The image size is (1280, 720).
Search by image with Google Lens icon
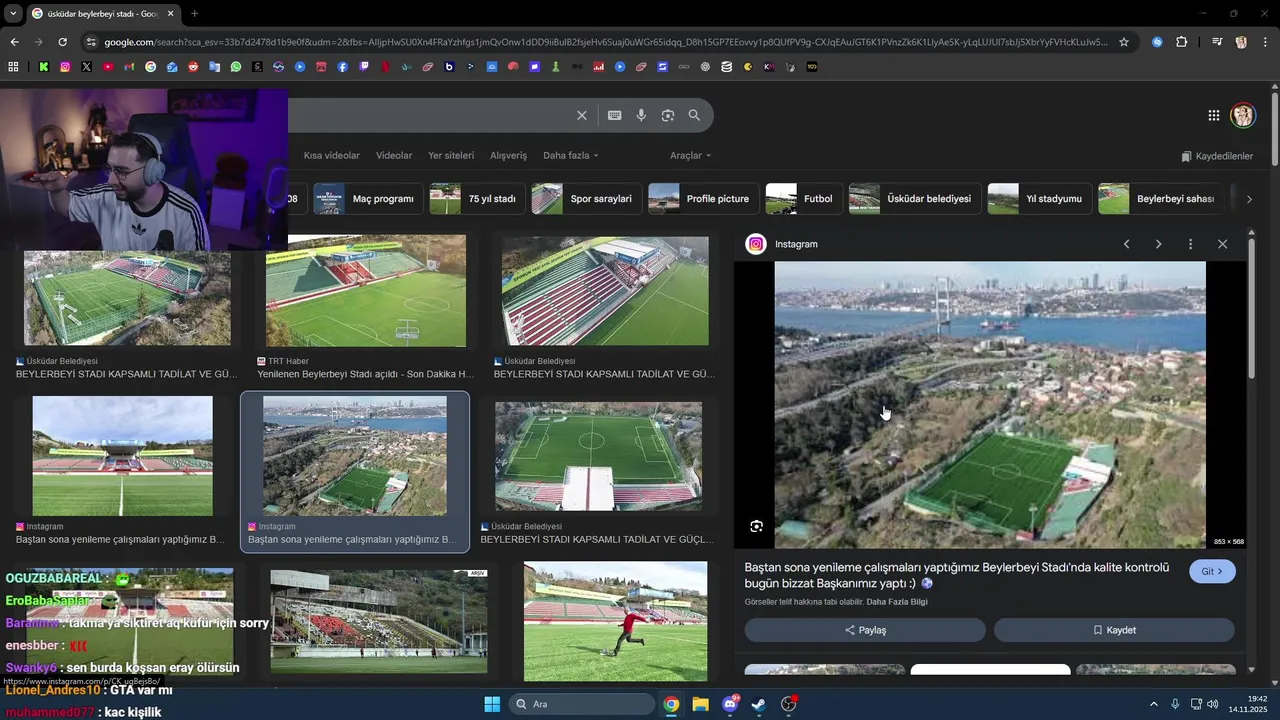668,115
